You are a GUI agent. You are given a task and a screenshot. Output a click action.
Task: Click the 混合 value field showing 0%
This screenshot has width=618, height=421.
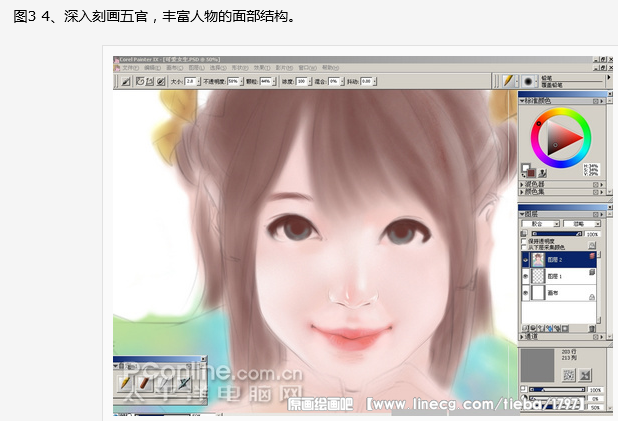click(333, 82)
